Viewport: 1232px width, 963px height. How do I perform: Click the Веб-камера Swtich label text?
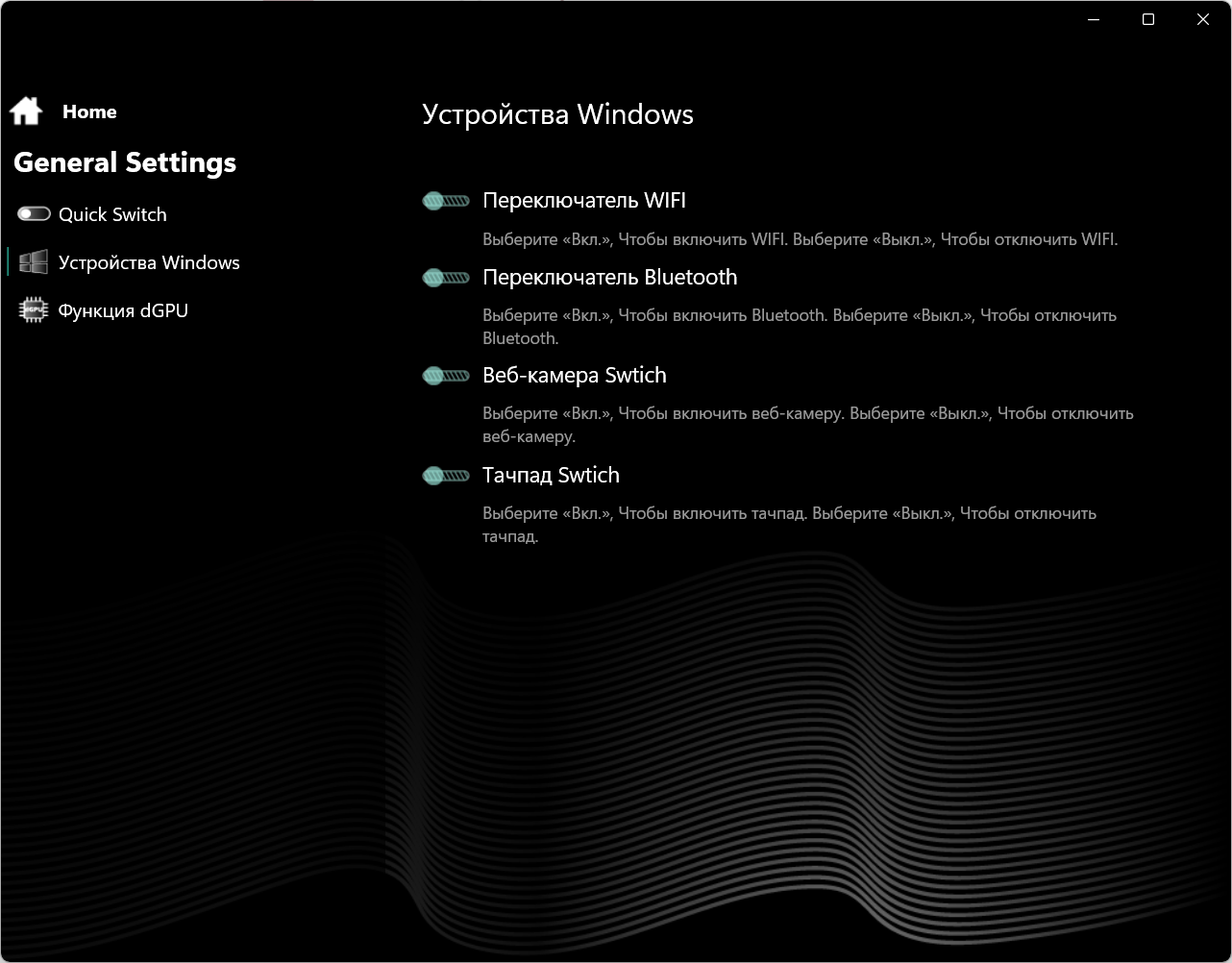(x=575, y=376)
